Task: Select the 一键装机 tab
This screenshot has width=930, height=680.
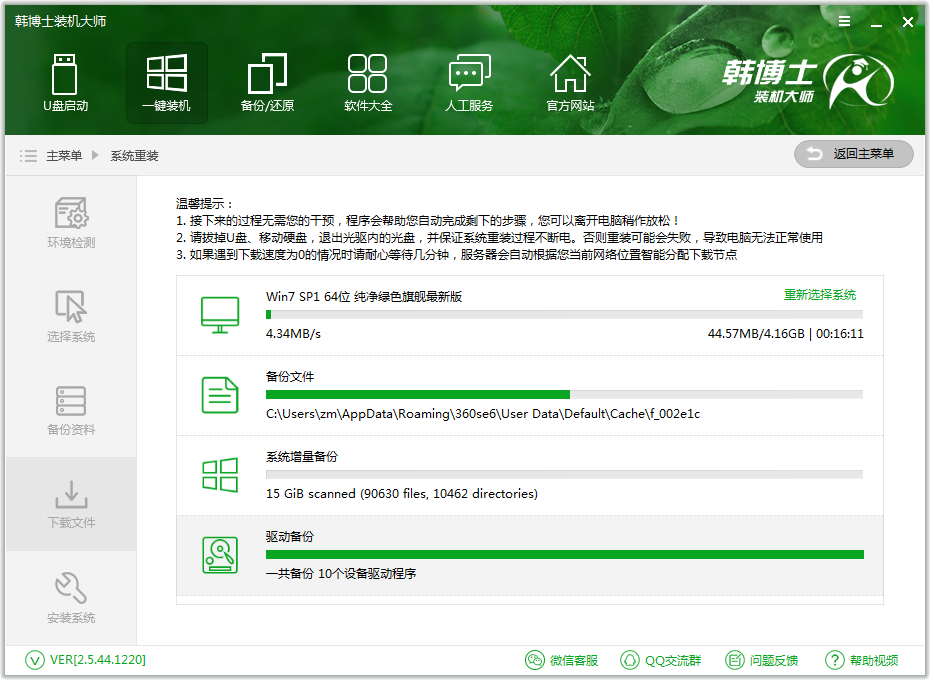Action: [167, 82]
